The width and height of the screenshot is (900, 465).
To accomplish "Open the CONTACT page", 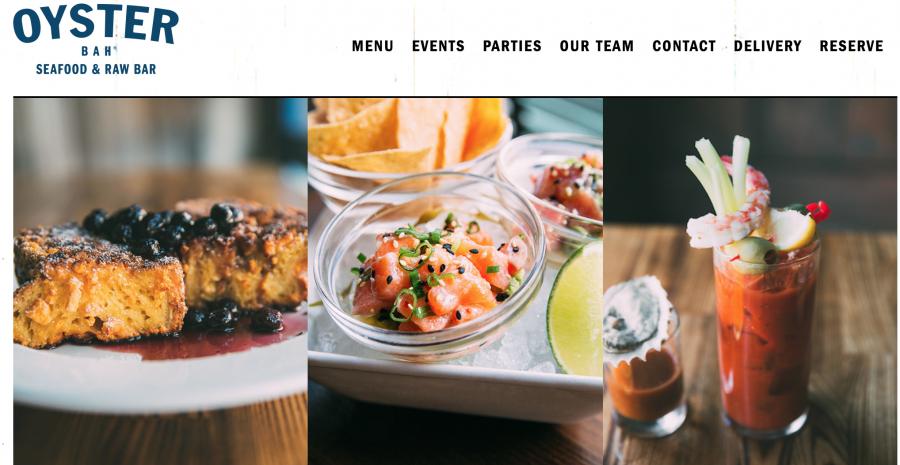I will (684, 46).
